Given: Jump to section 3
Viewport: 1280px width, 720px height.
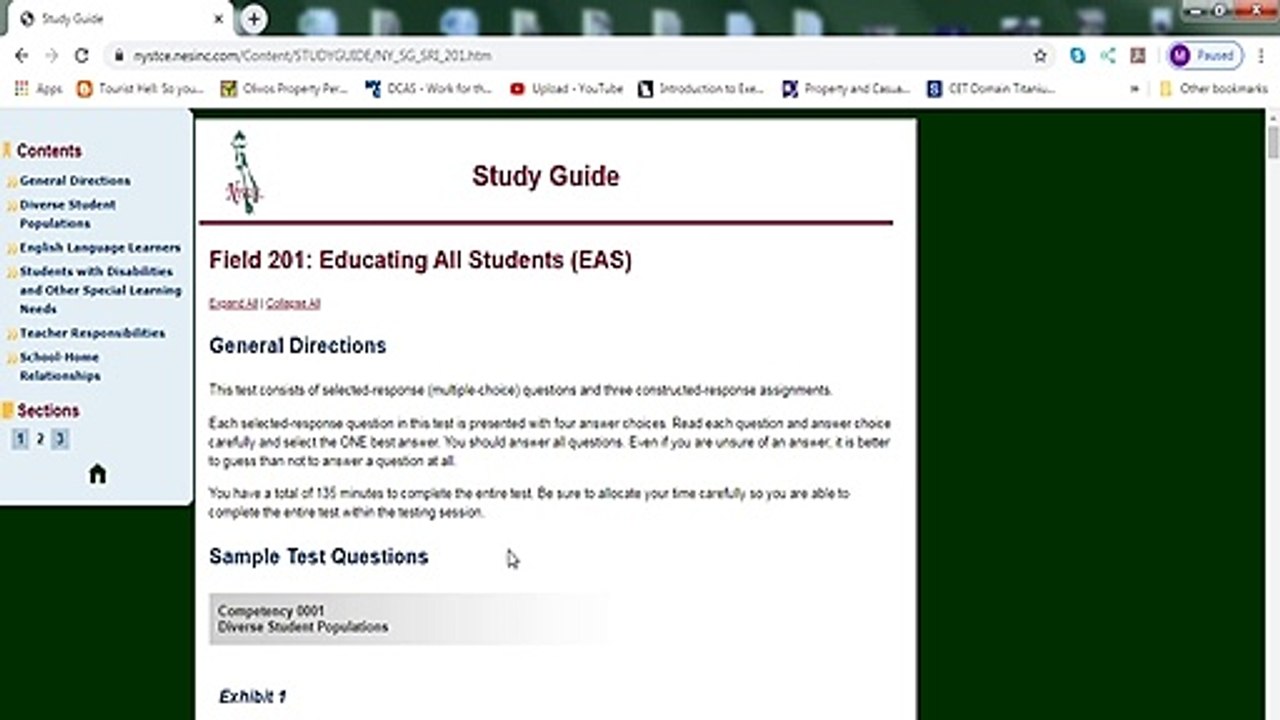Looking at the screenshot, I should click(x=60, y=438).
